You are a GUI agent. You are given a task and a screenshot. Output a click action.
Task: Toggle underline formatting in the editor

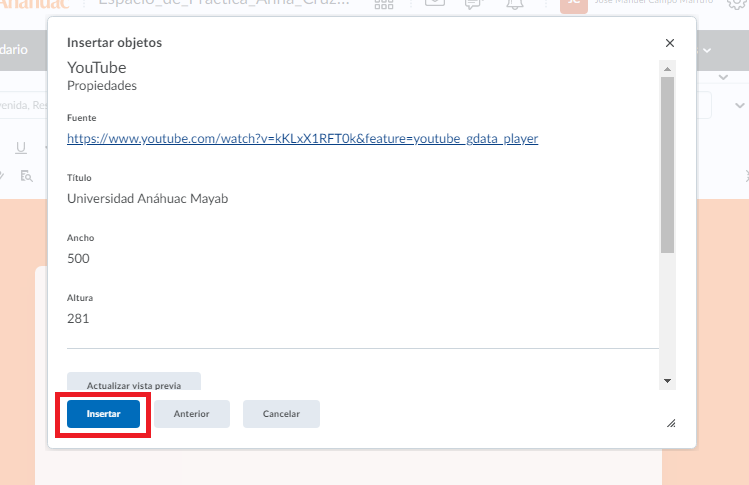pyautogui.click(x=21, y=148)
